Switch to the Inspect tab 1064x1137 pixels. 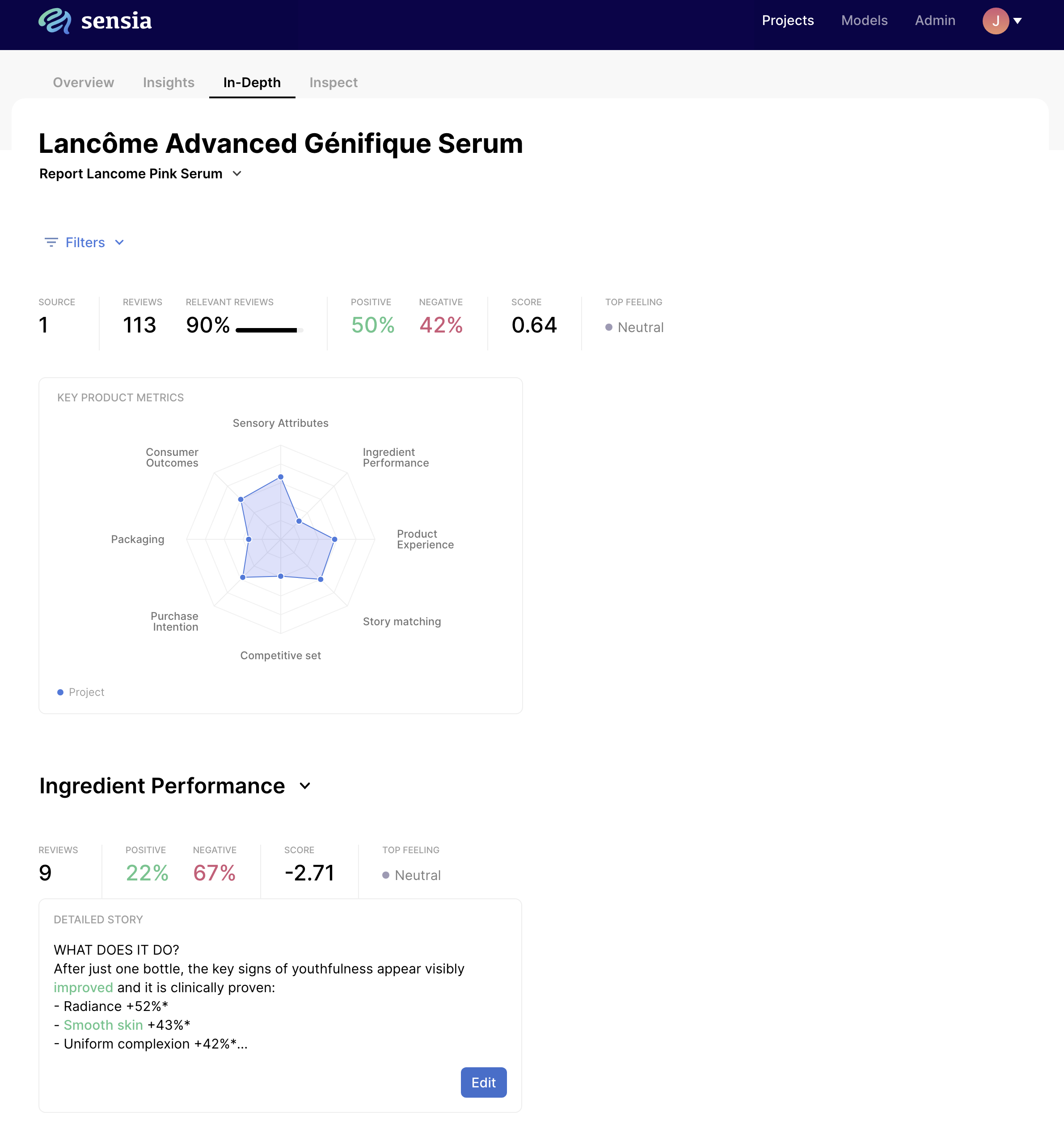[333, 82]
